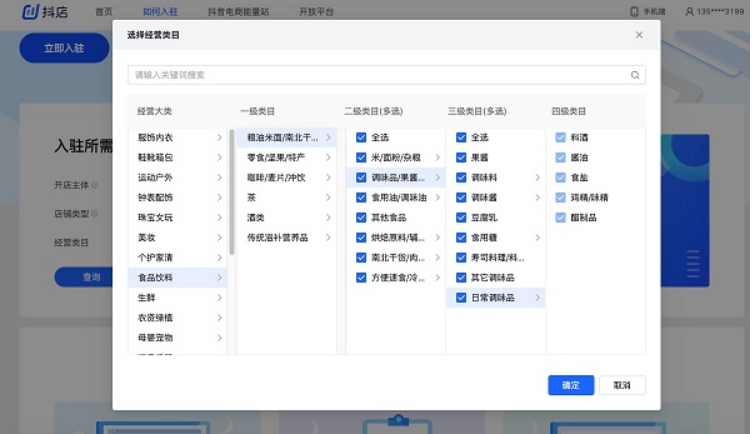Select 珠宝文玩 in 经营大类 list
Image resolution: width=752 pixels, height=434 pixels.
[177, 218]
